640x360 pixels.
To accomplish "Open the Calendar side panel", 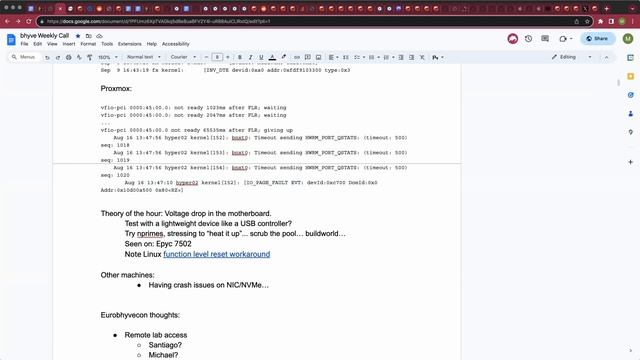I will point(631,58).
